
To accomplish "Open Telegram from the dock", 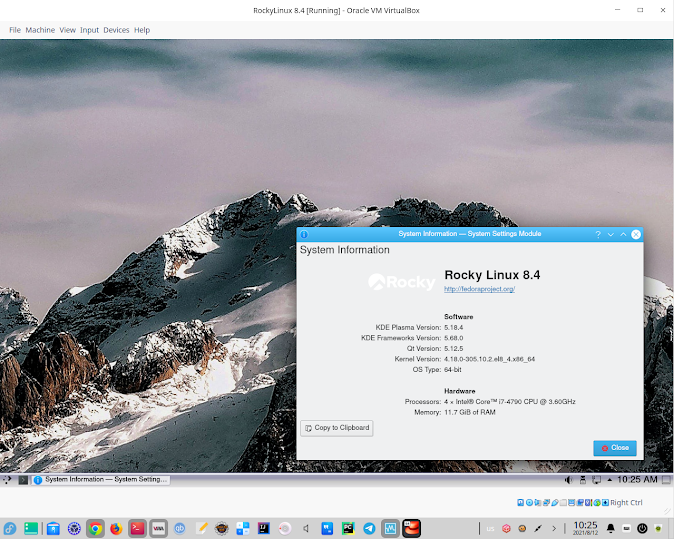I will point(369,528).
